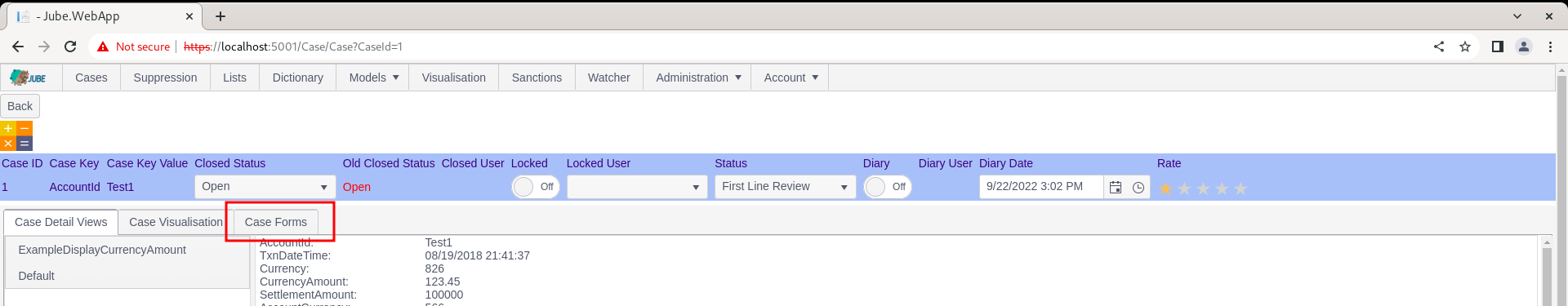Expand the Account menu

point(791,78)
